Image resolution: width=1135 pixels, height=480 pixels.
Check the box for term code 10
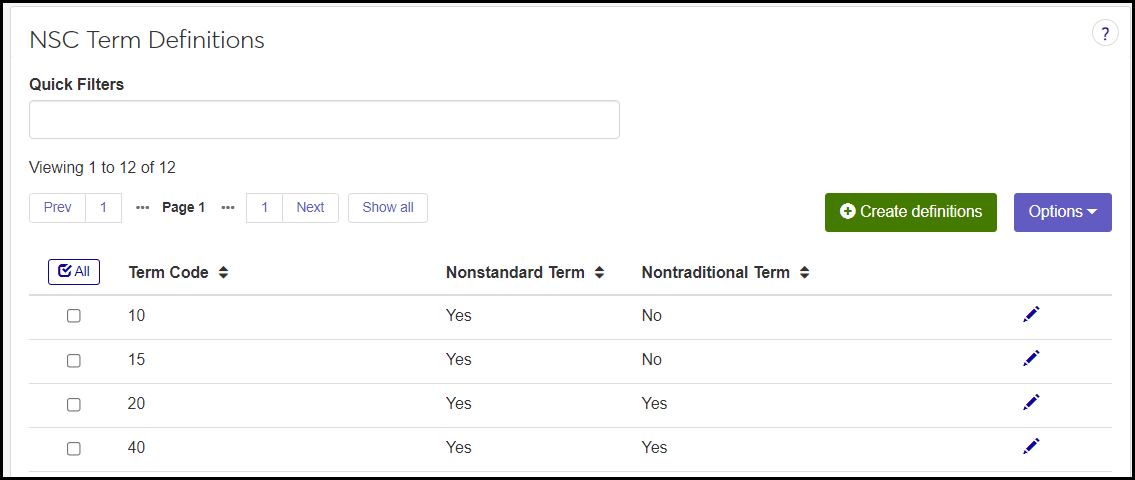pyautogui.click(x=74, y=316)
